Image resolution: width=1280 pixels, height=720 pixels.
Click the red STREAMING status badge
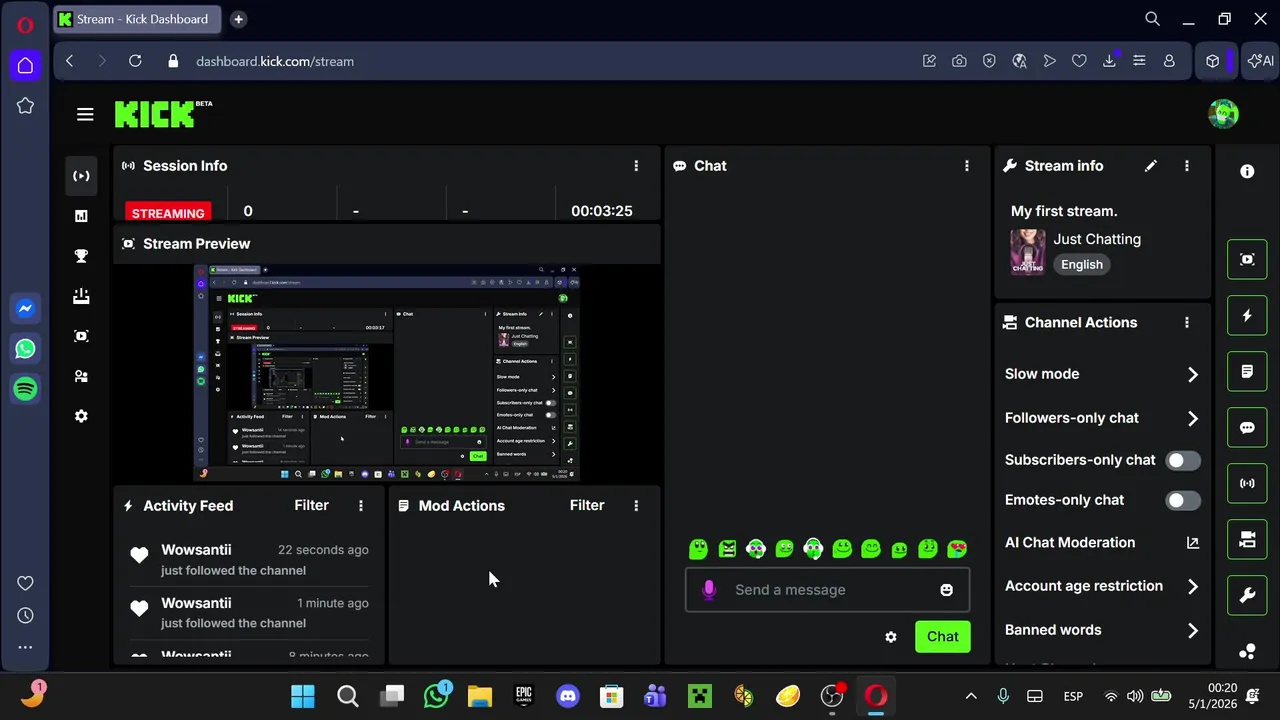coord(168,213)
